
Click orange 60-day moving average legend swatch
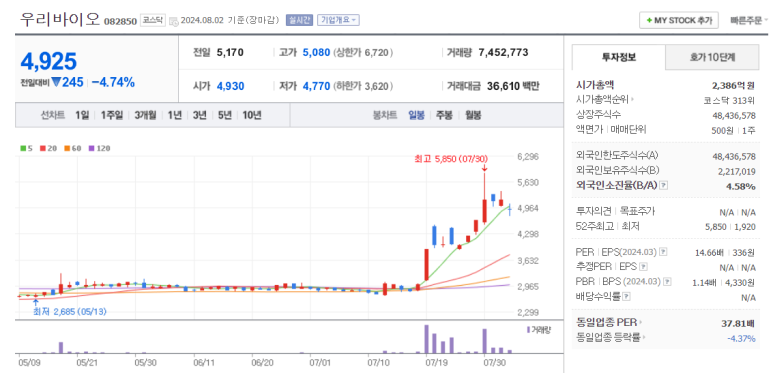(x=67, y=148)
